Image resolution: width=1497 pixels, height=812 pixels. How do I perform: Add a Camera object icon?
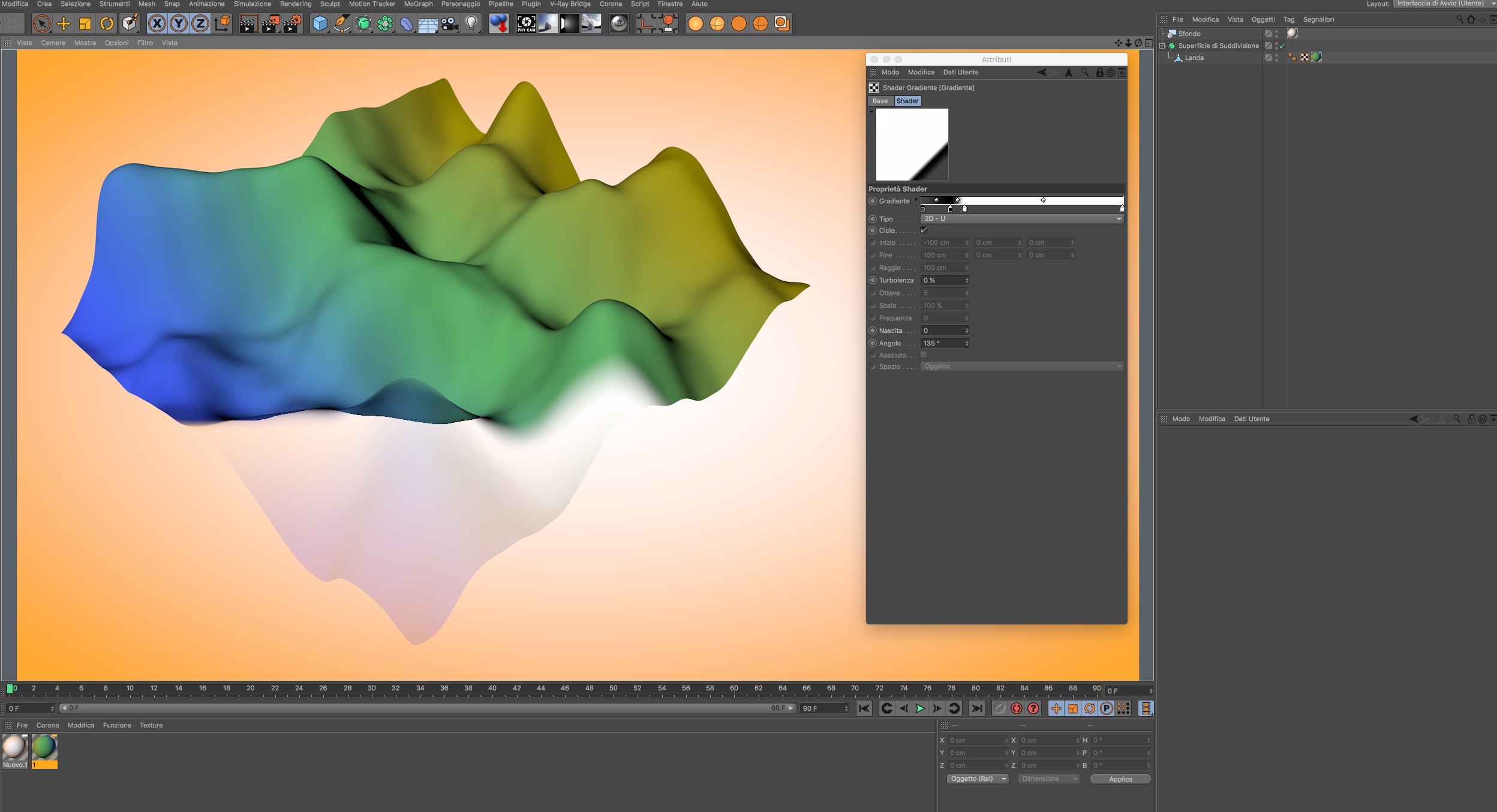coord(449,24)
